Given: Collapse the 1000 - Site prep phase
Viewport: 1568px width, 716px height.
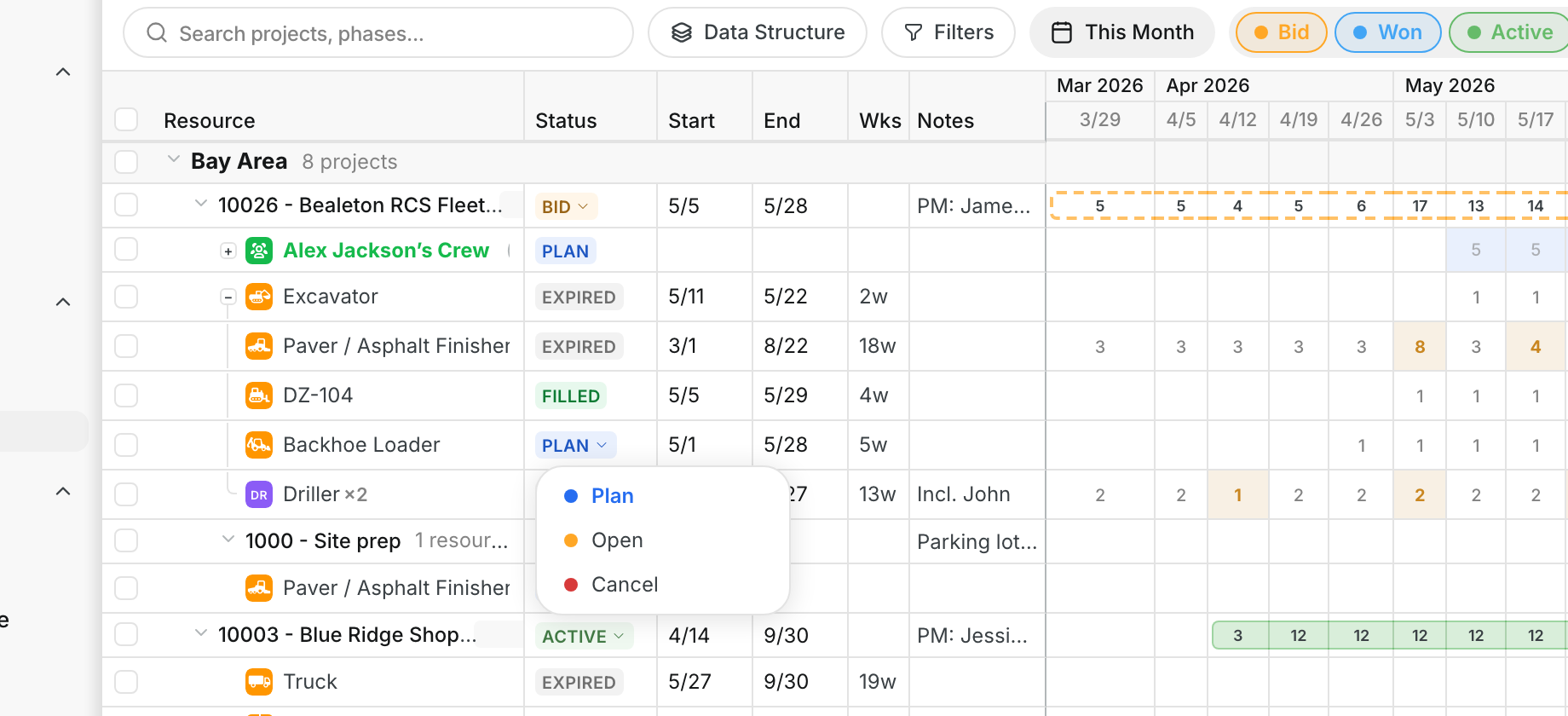Looking at the screenshot, I should (228, 540).
